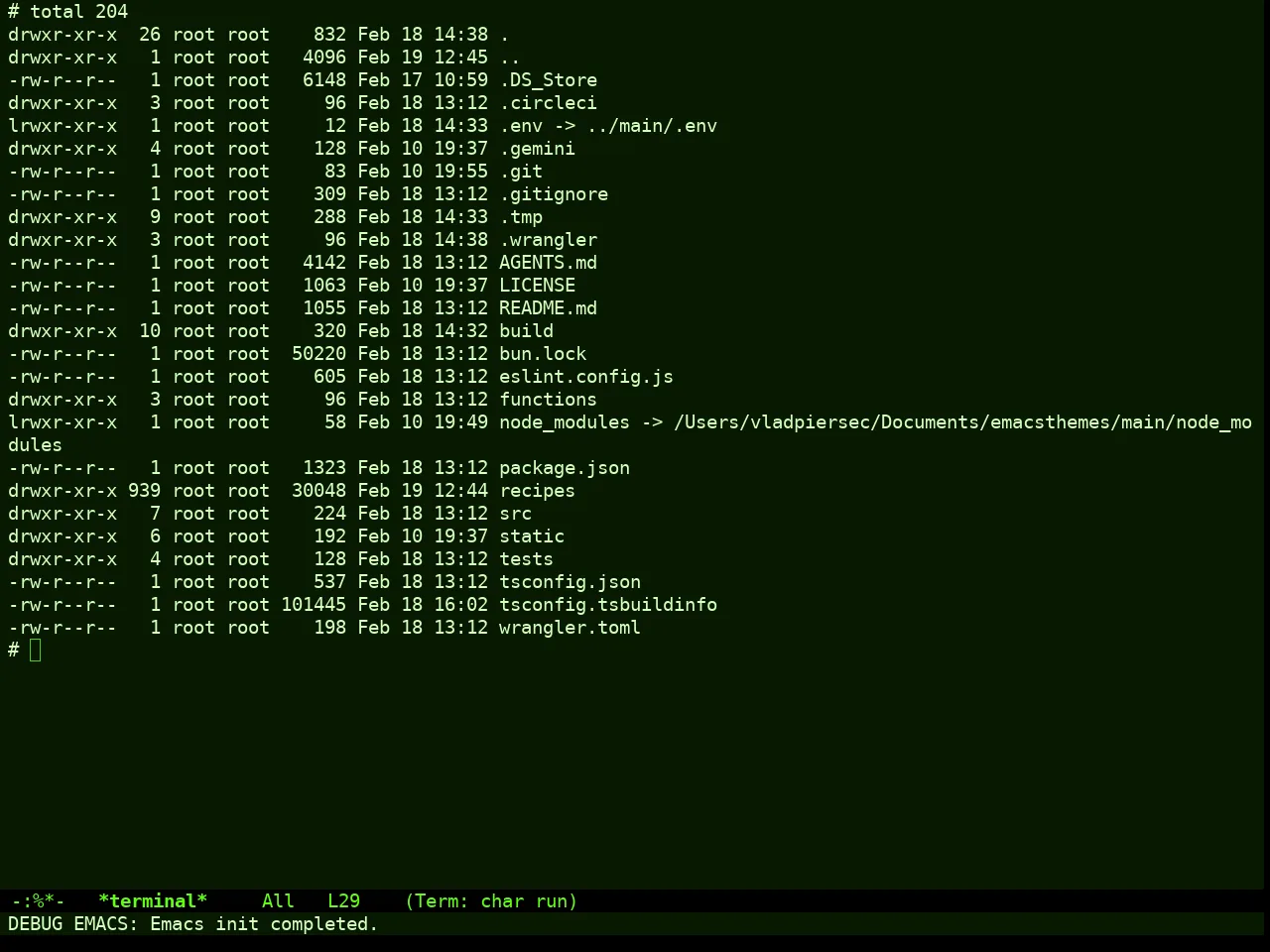Click the .circleci directory entry
The image size is (1270, 952).
pos(548,102)
